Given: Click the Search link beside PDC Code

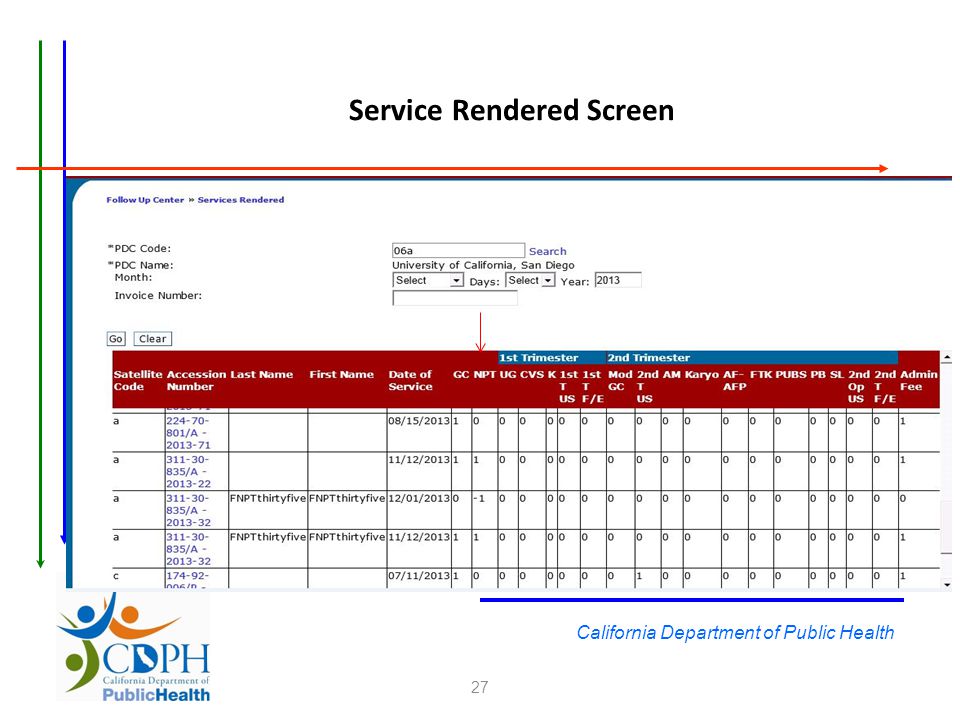Looking at the screenshot, I should [547, 251].
